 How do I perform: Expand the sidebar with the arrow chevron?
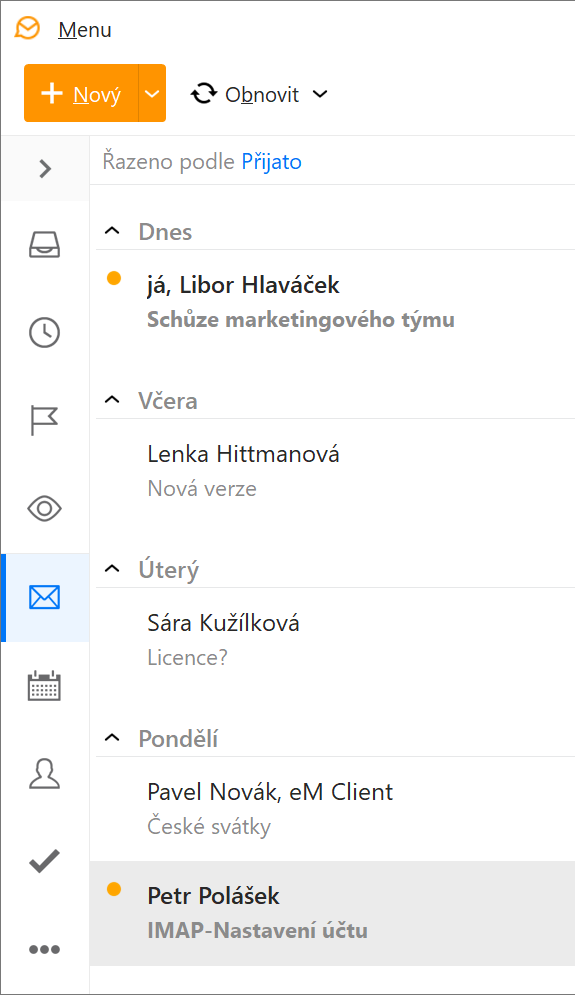tap(44, 169)
